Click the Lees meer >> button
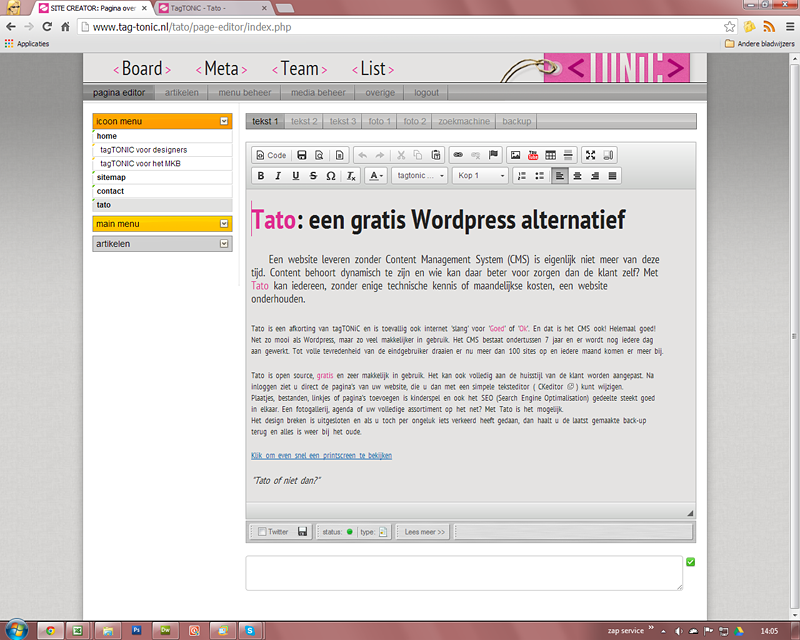Viewport: 800px width, 640px height. (x=424, y=532)
